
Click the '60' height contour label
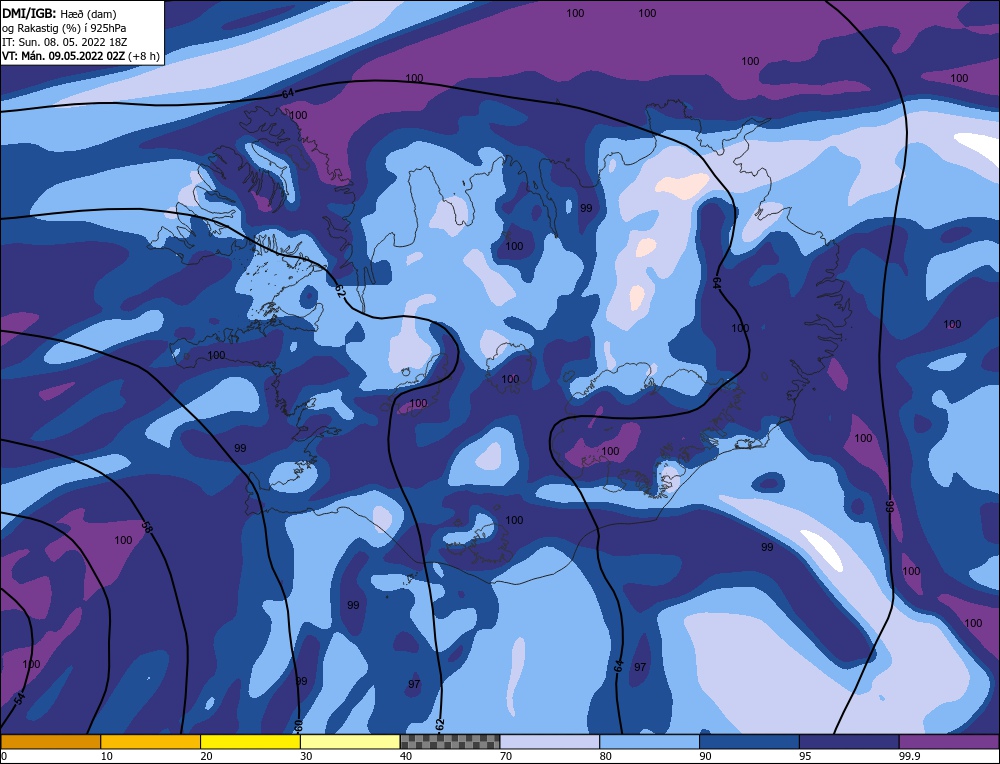[298, 726]
